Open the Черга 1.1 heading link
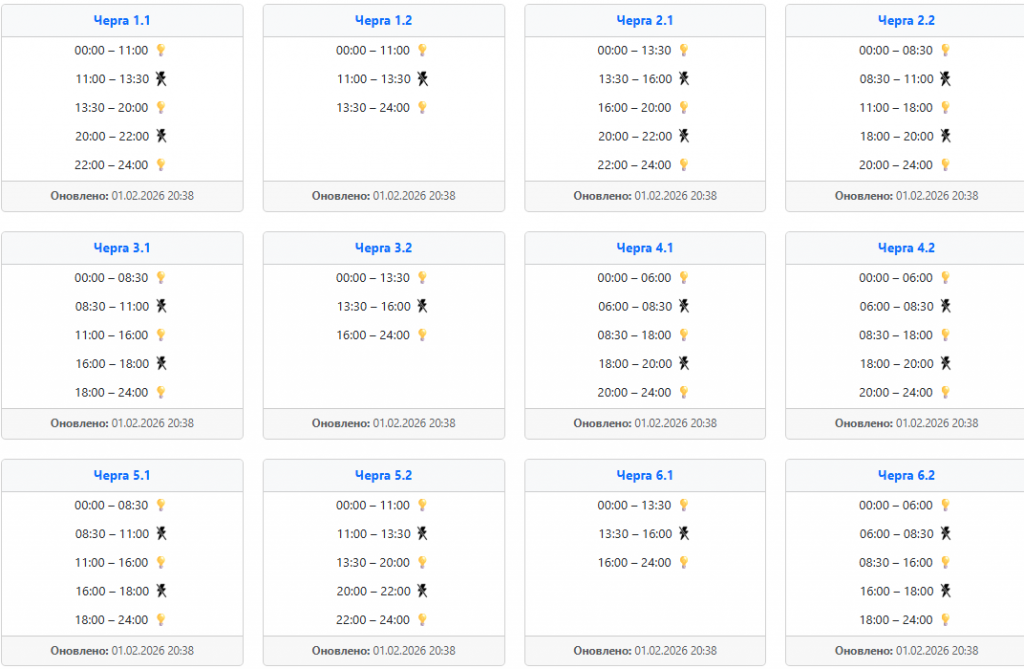This screenshot has width=1024, height=669. [x=122, y=21]
